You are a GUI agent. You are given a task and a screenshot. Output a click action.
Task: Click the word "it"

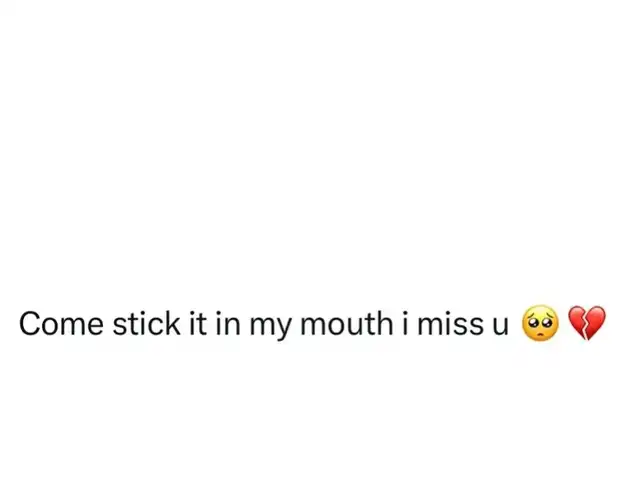(198, 323)
